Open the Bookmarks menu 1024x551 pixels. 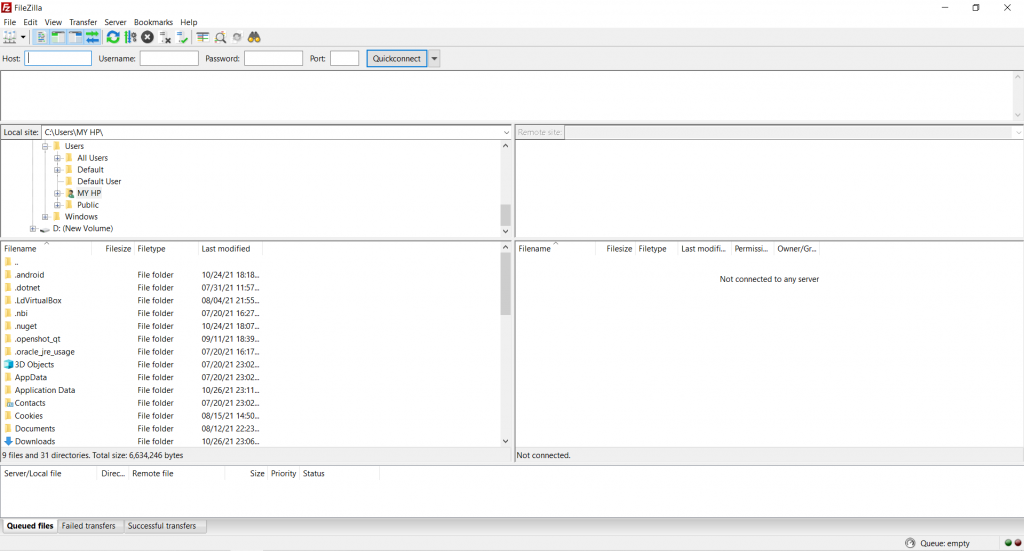pos(153,22)
